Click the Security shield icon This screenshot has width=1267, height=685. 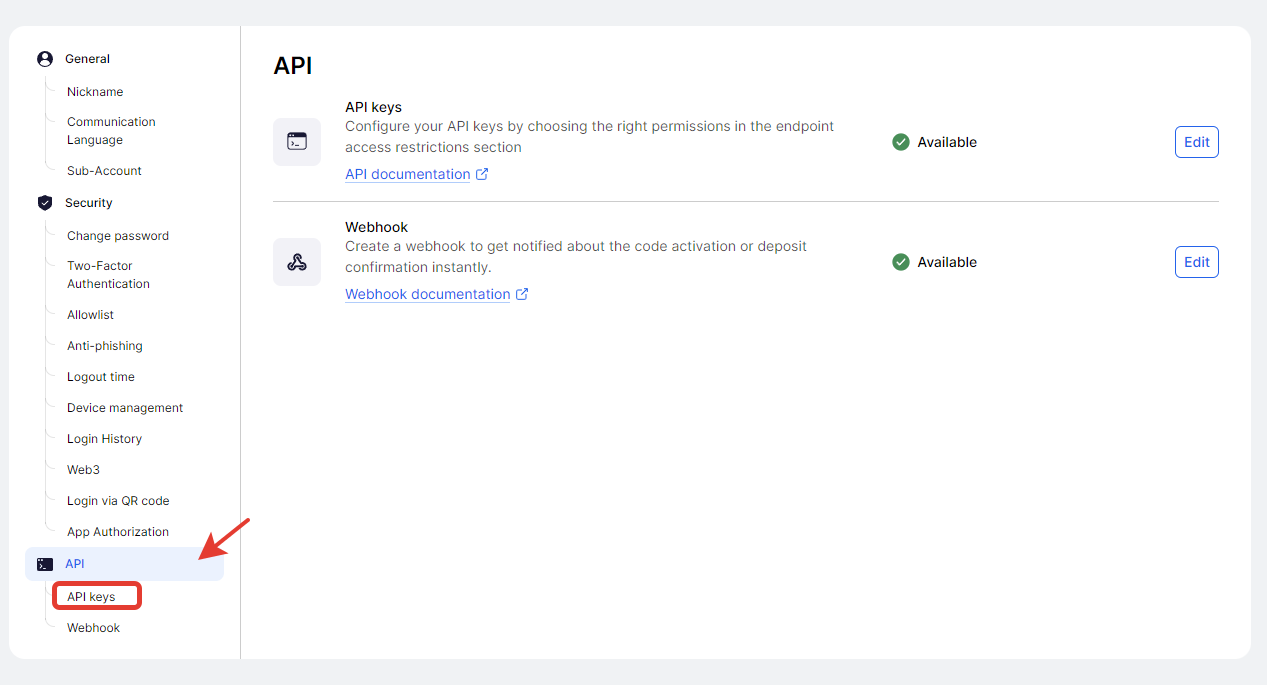(45, 203)
